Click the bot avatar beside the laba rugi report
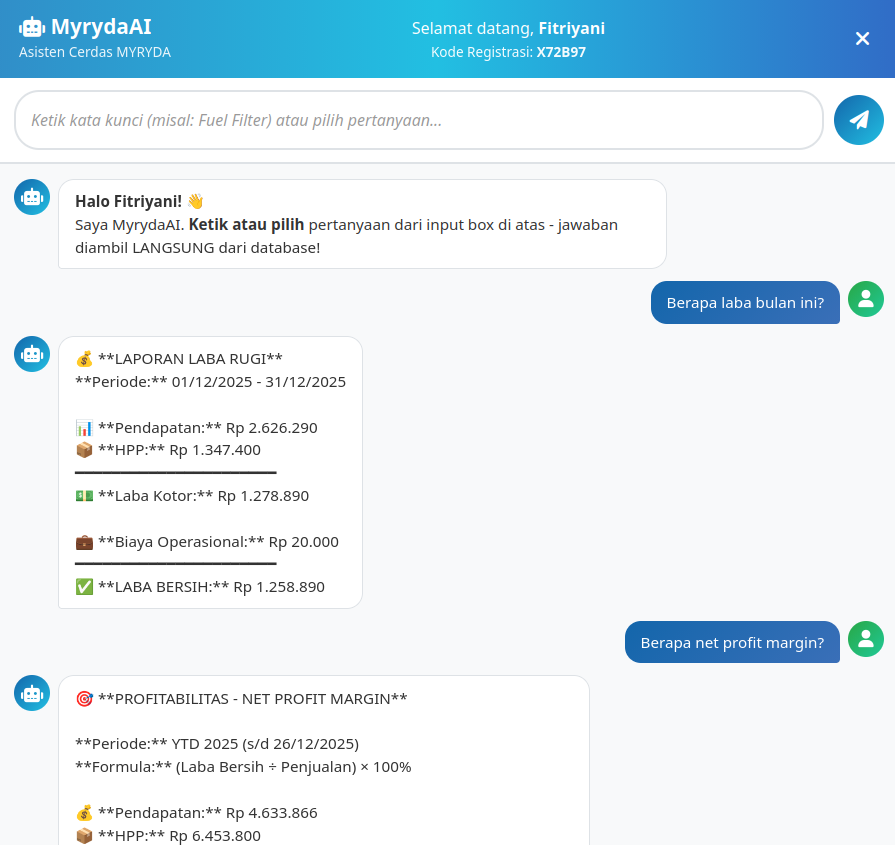The height and width of the screenshot is (845, 895). click(x=31, y=354)
